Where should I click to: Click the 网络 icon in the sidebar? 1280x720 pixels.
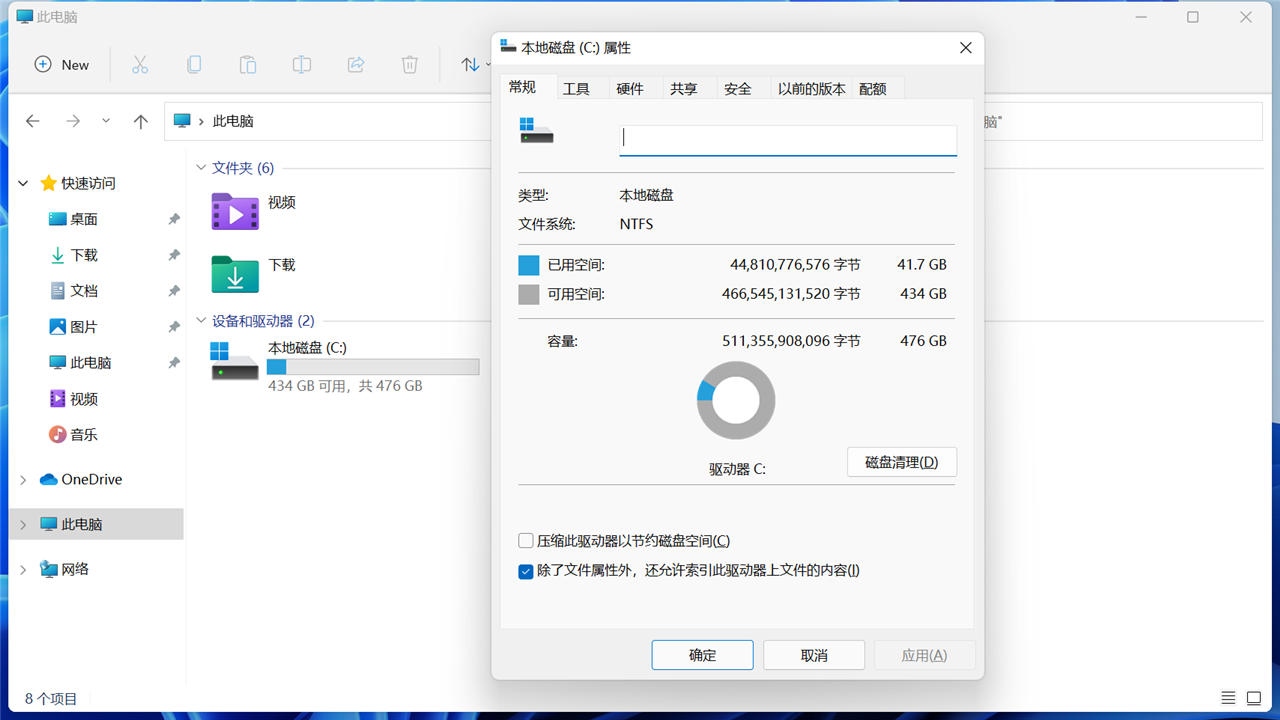pos(48,569)
